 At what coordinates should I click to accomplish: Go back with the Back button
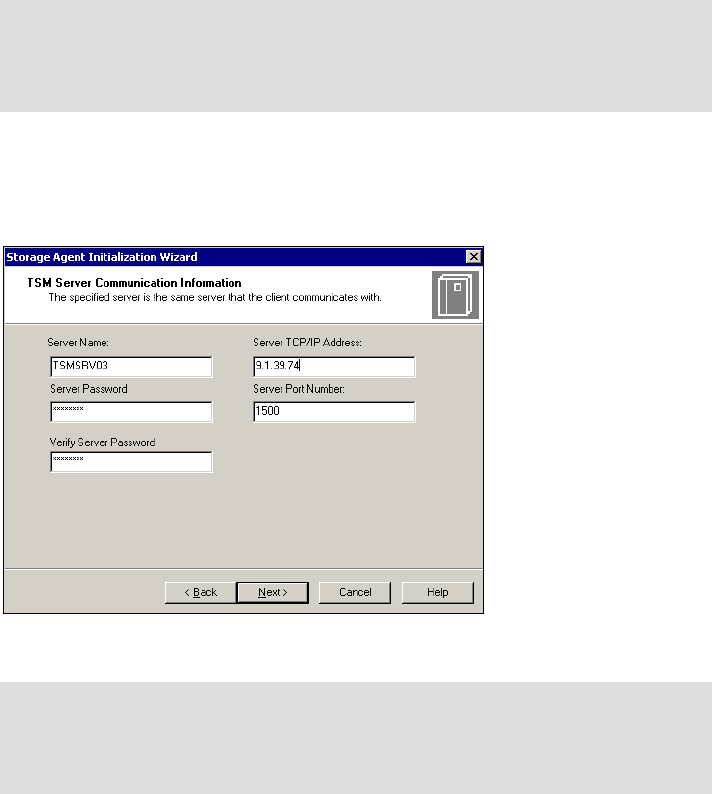201,592
